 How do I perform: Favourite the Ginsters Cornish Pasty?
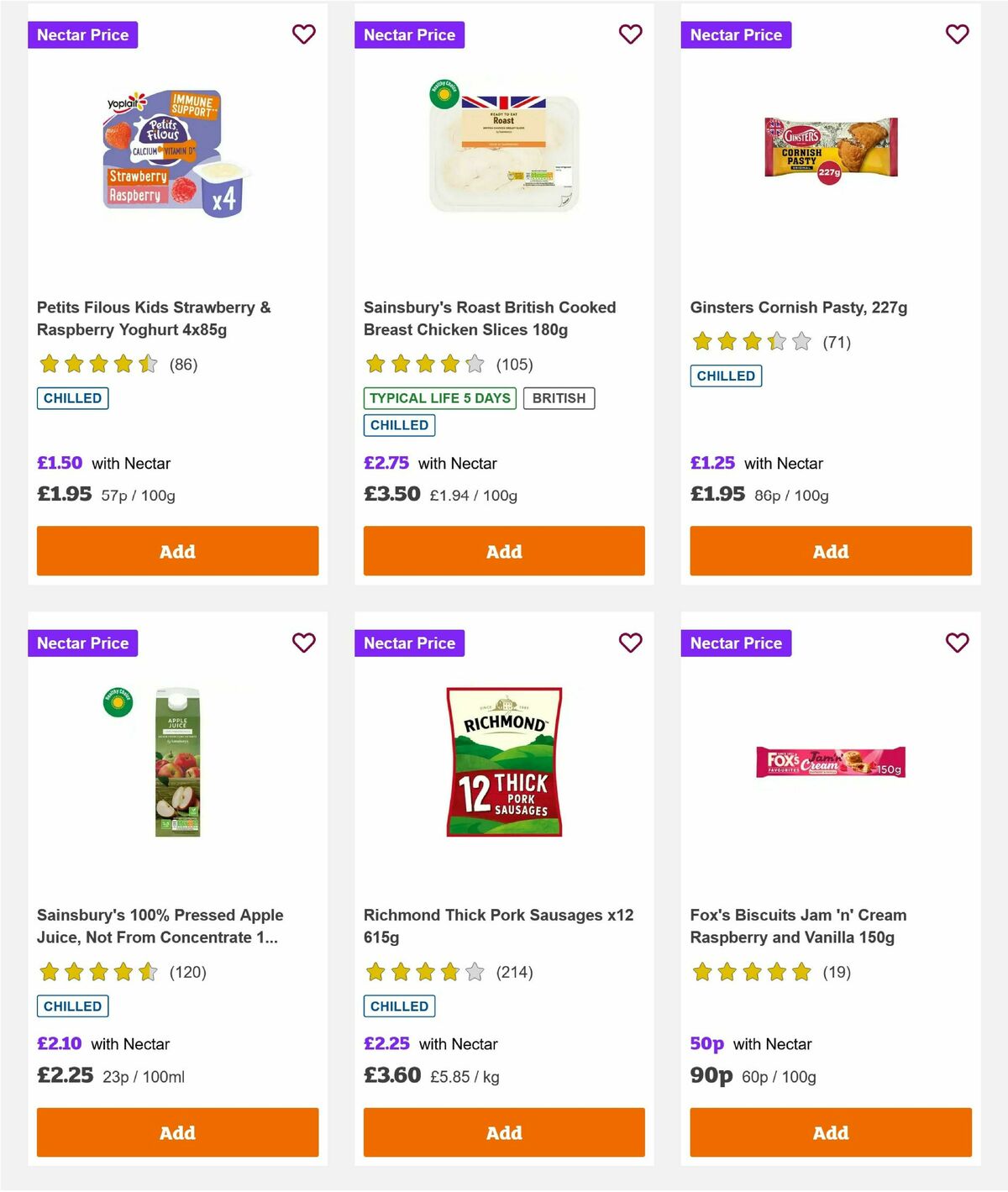click(x=957, y=34)
